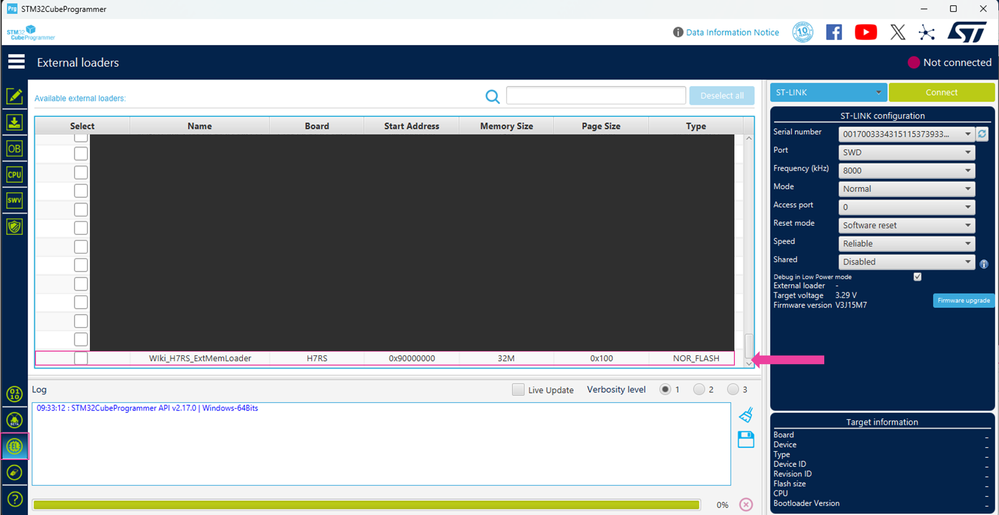Image resolution: width=999 pixels, height=515 pixels.
Task: Click the STM32CubeProgrammer API log line
Action: (147, 409)
